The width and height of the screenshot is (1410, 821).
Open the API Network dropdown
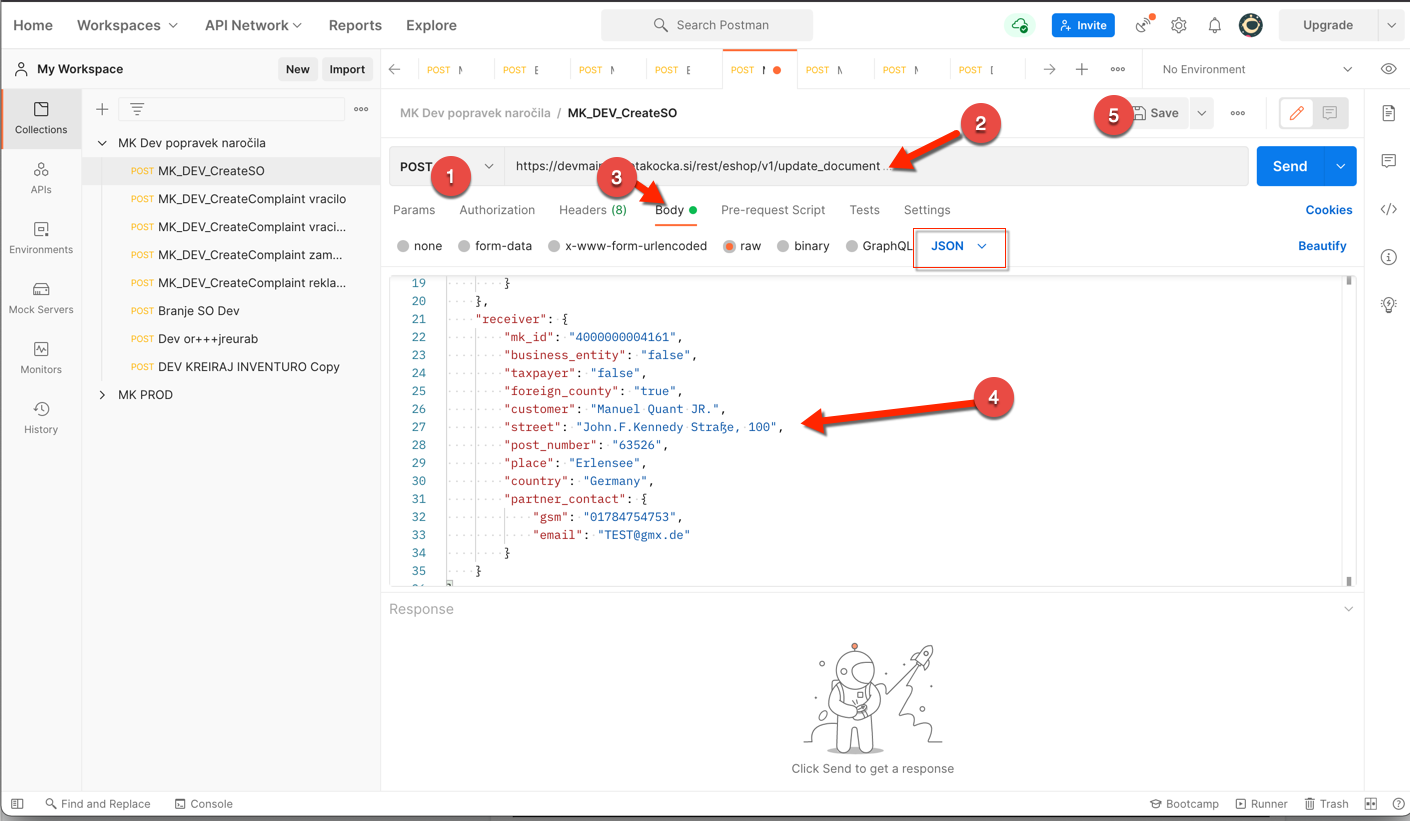[x=253, y=25]
